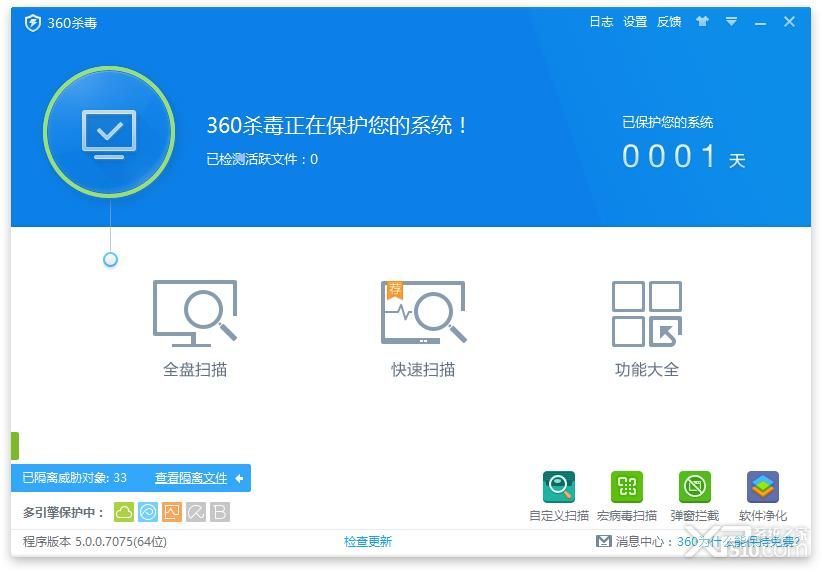This screenshot has width=822, height=572.
Task: Click the 全盘扫描 label
Action: [x=195, y=370]
